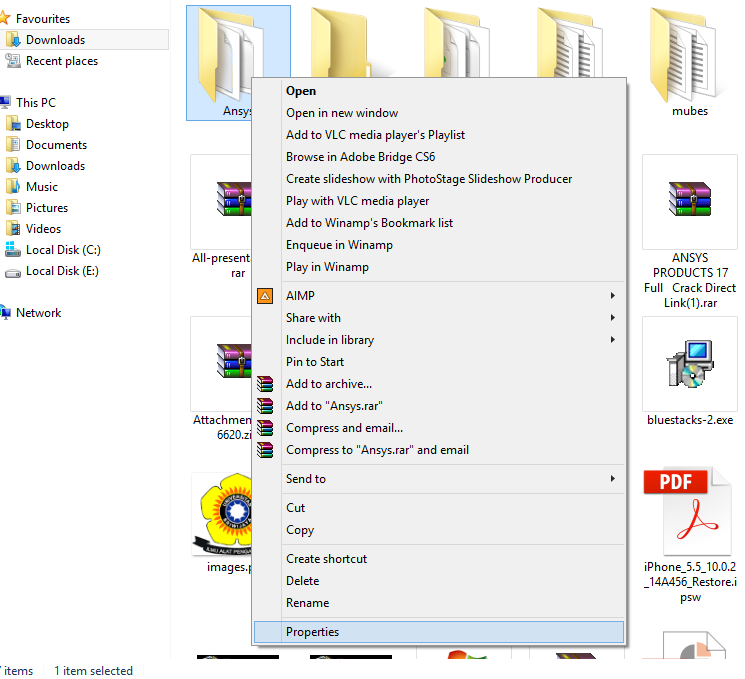Click the Pictures folder icon in sidebar

(13, 208)
